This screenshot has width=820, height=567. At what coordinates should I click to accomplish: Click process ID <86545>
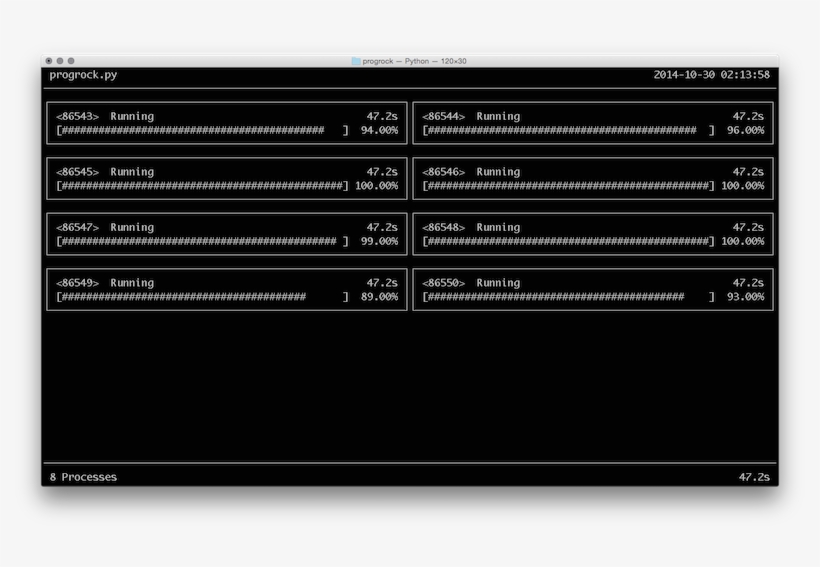tap(77, 172)
